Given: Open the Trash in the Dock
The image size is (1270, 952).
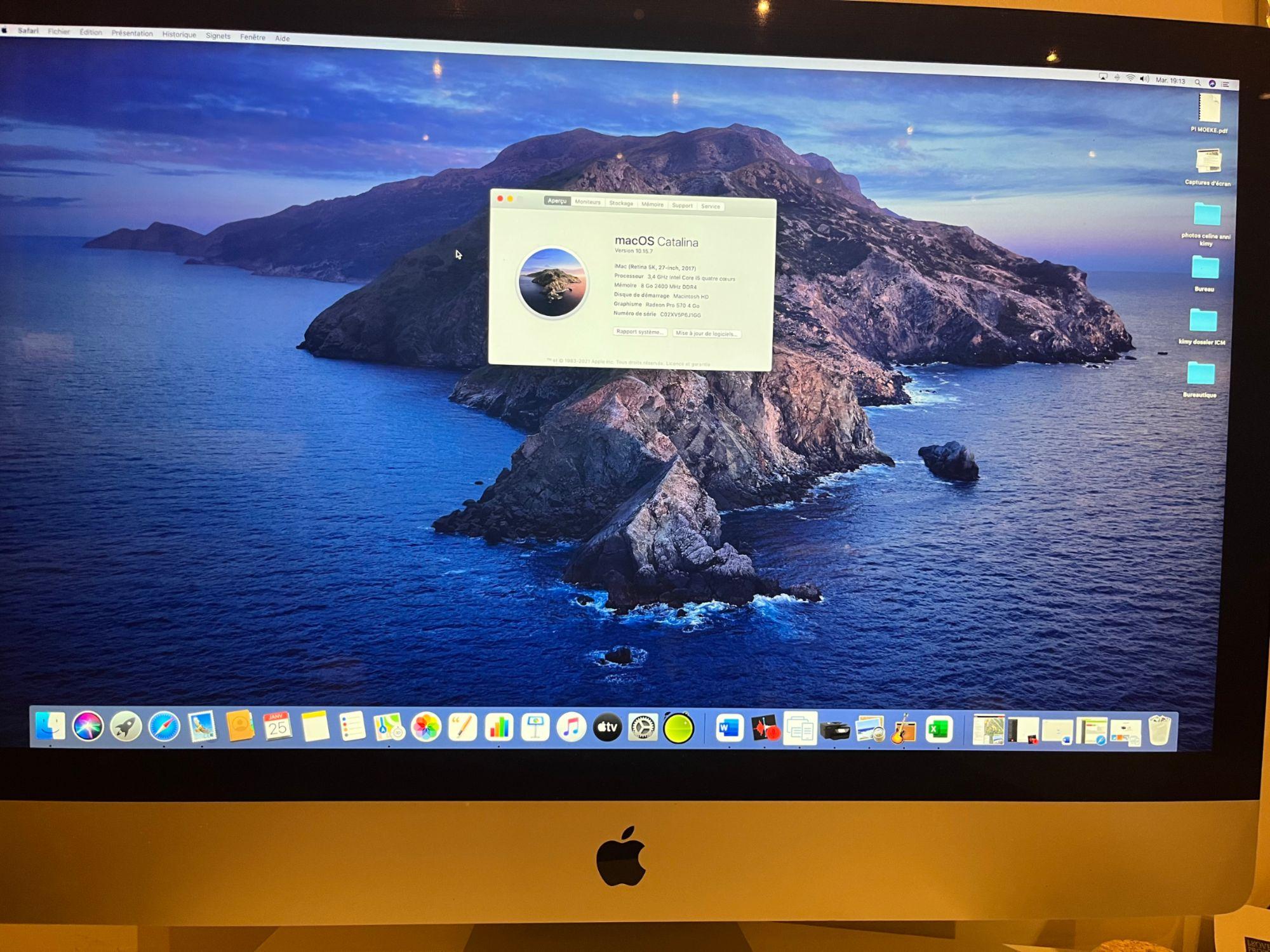Looking at the screenshot, I should pos(1159,731).
